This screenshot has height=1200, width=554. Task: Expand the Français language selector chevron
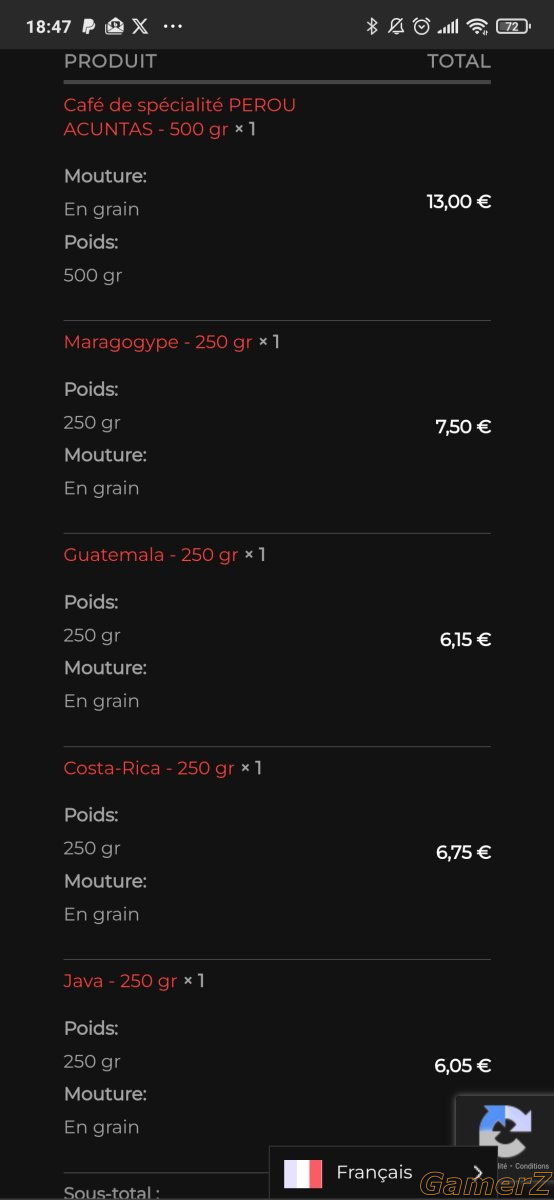pos(477,1173)
